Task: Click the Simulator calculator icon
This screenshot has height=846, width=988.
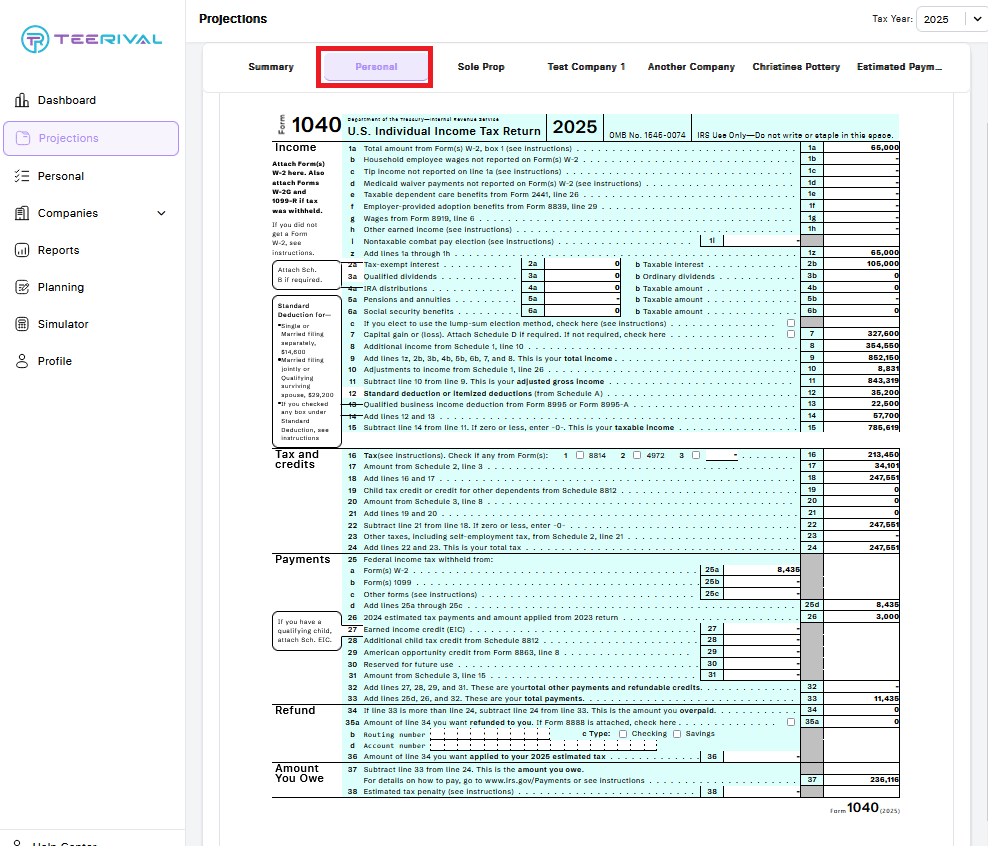Action: 22,324
